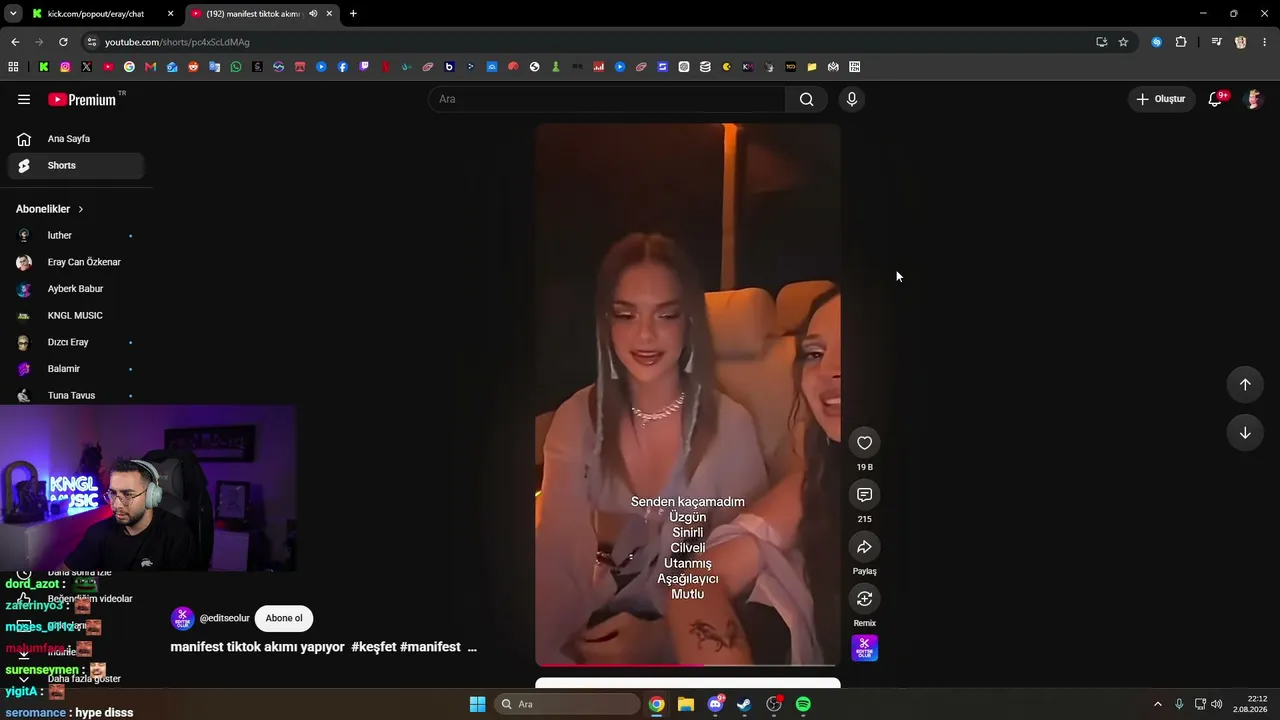
Task: Open Ayberk Babur channel
Action: click(x=76, y=289)
